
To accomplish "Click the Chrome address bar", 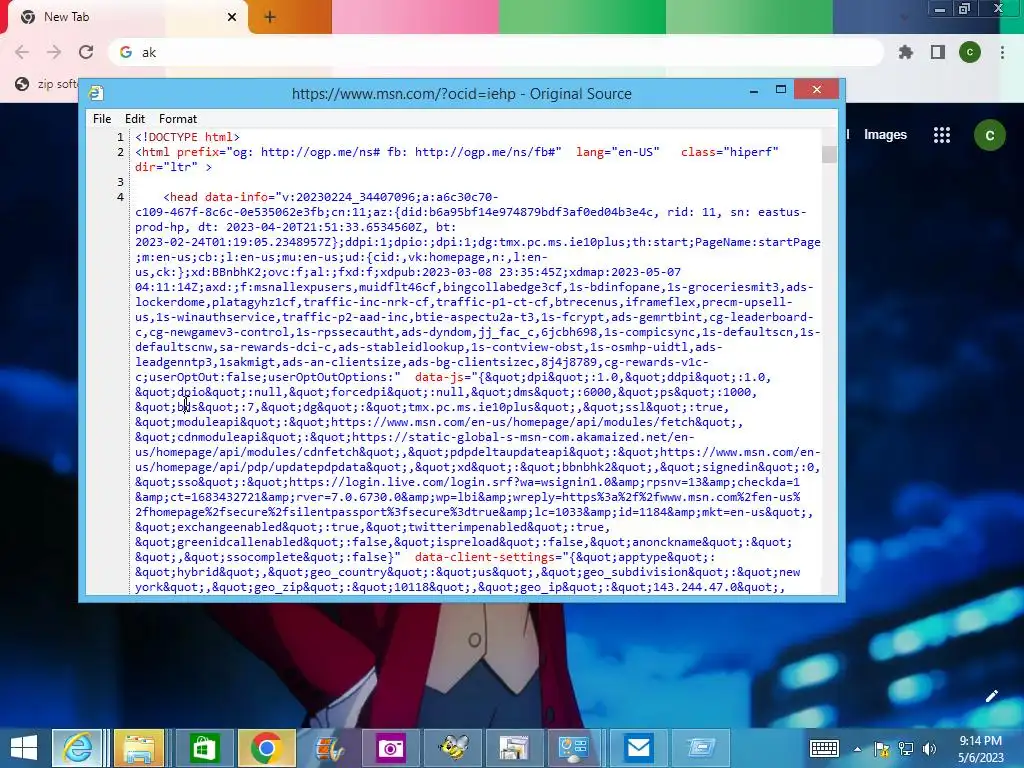I will [496, 52].
